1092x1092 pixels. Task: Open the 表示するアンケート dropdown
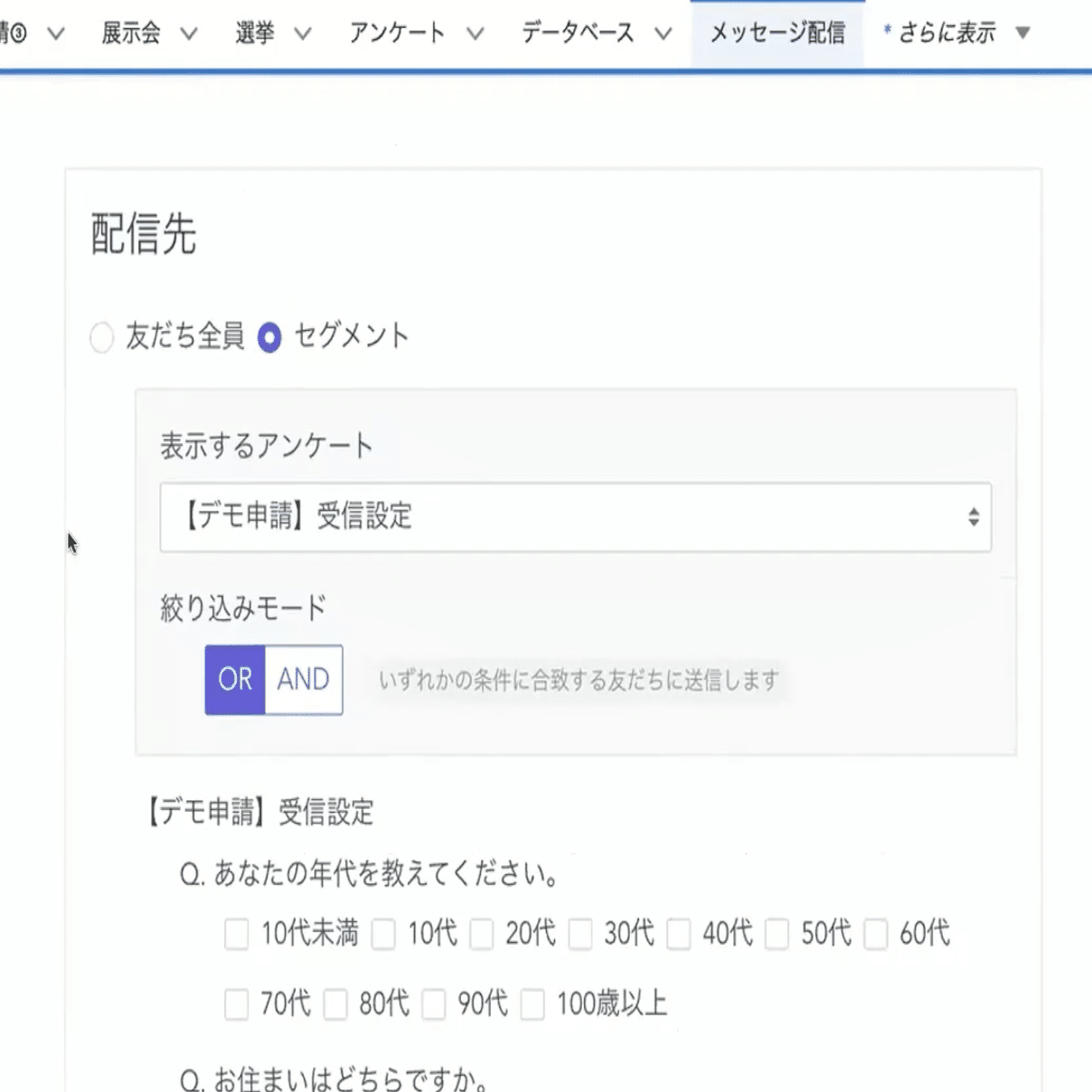(x=576, y=517)
